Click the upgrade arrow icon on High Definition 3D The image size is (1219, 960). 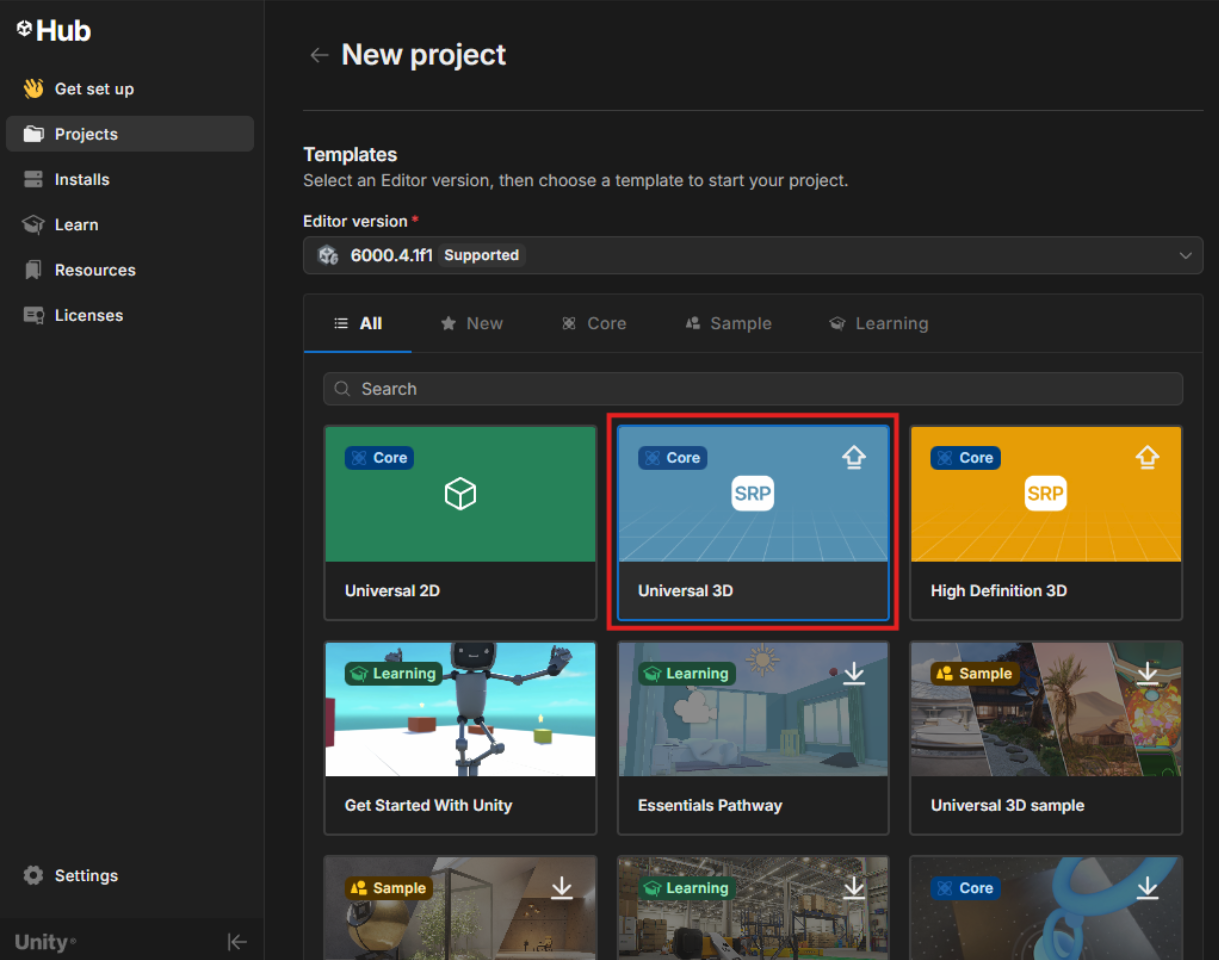coord(1147,458)
